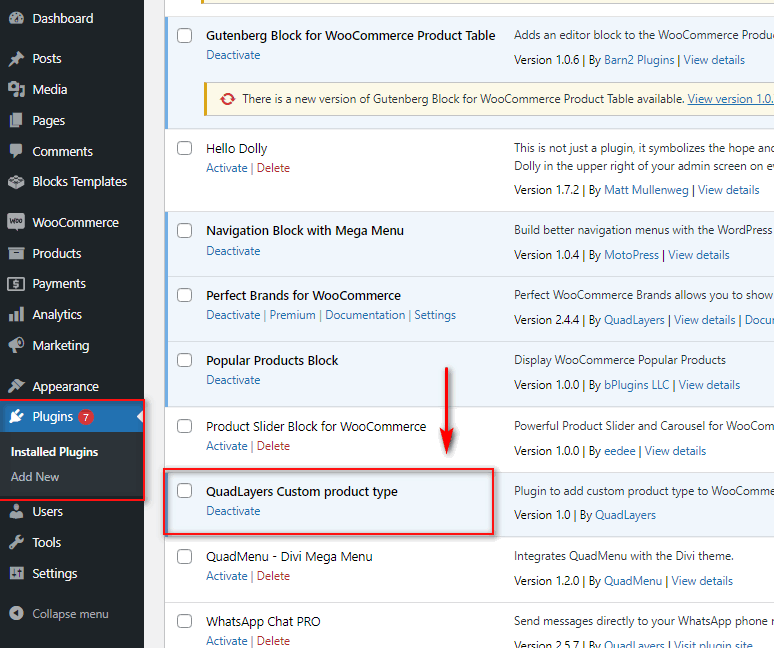774x648 pixels.
Task: View details for Navigation Block plugin
Action: tap(698, 255)
